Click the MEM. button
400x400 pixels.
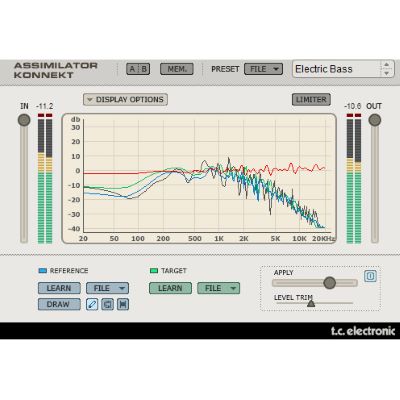coord(177,69)
